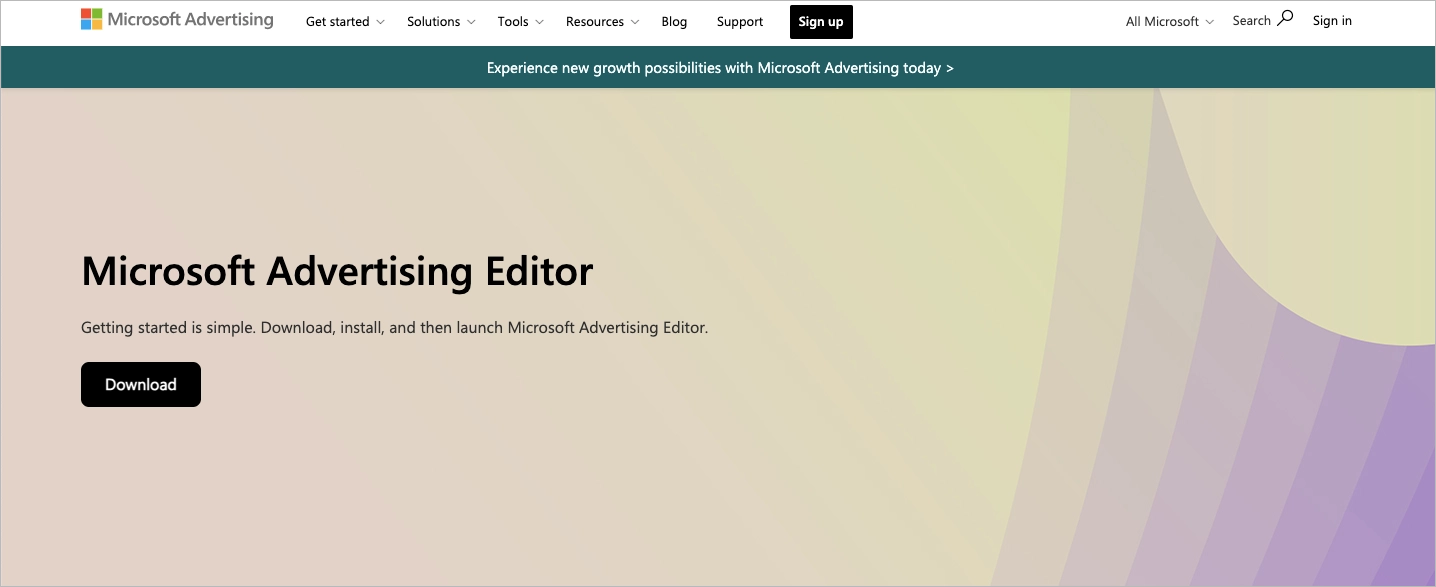Viewport: 1436px width, 587px height.
Task: Click the Download button
Action: [141, 385]
